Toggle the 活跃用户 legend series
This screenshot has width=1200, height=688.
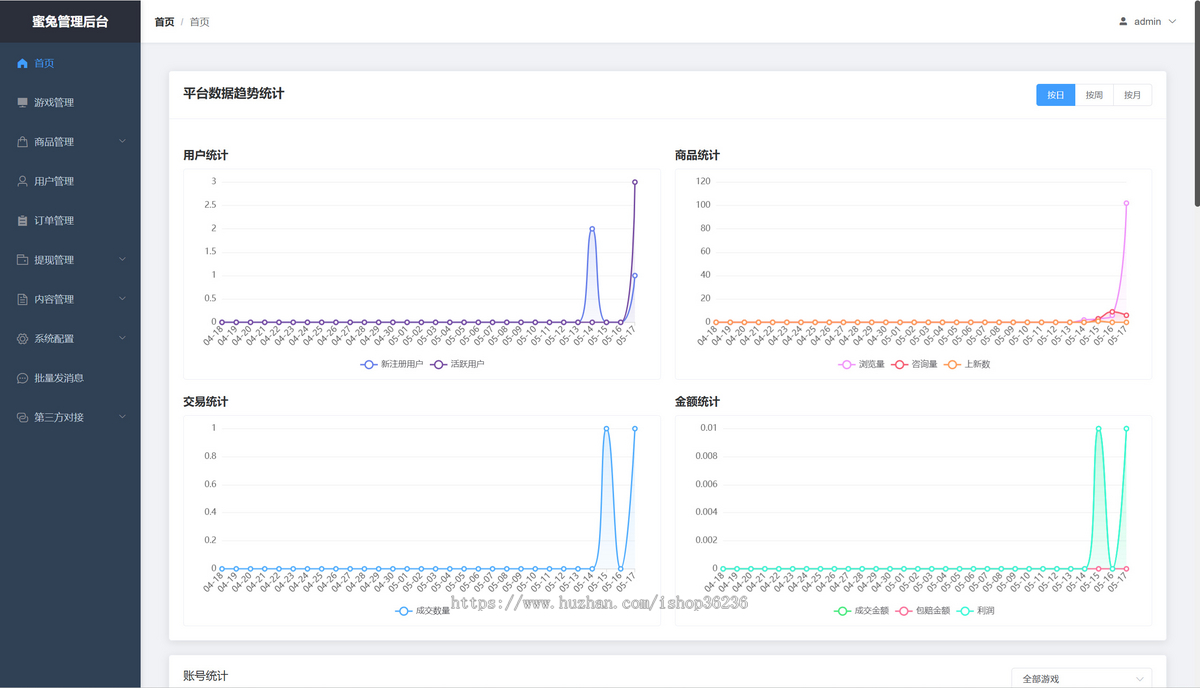point(457,364)
